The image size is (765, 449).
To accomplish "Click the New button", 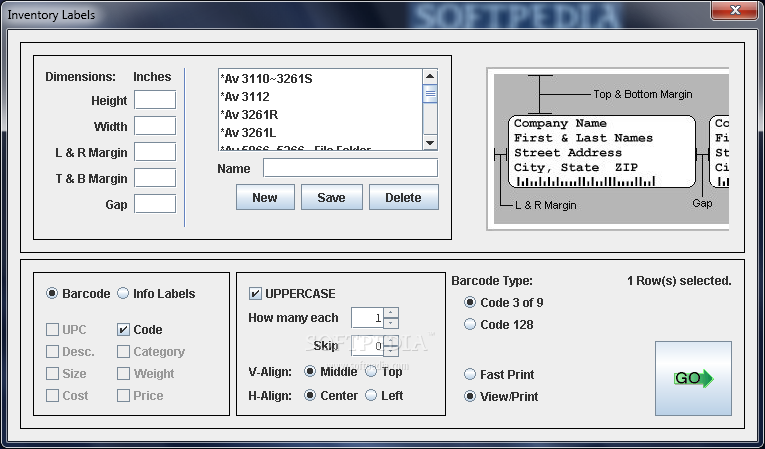I will [x=265, y=197].
